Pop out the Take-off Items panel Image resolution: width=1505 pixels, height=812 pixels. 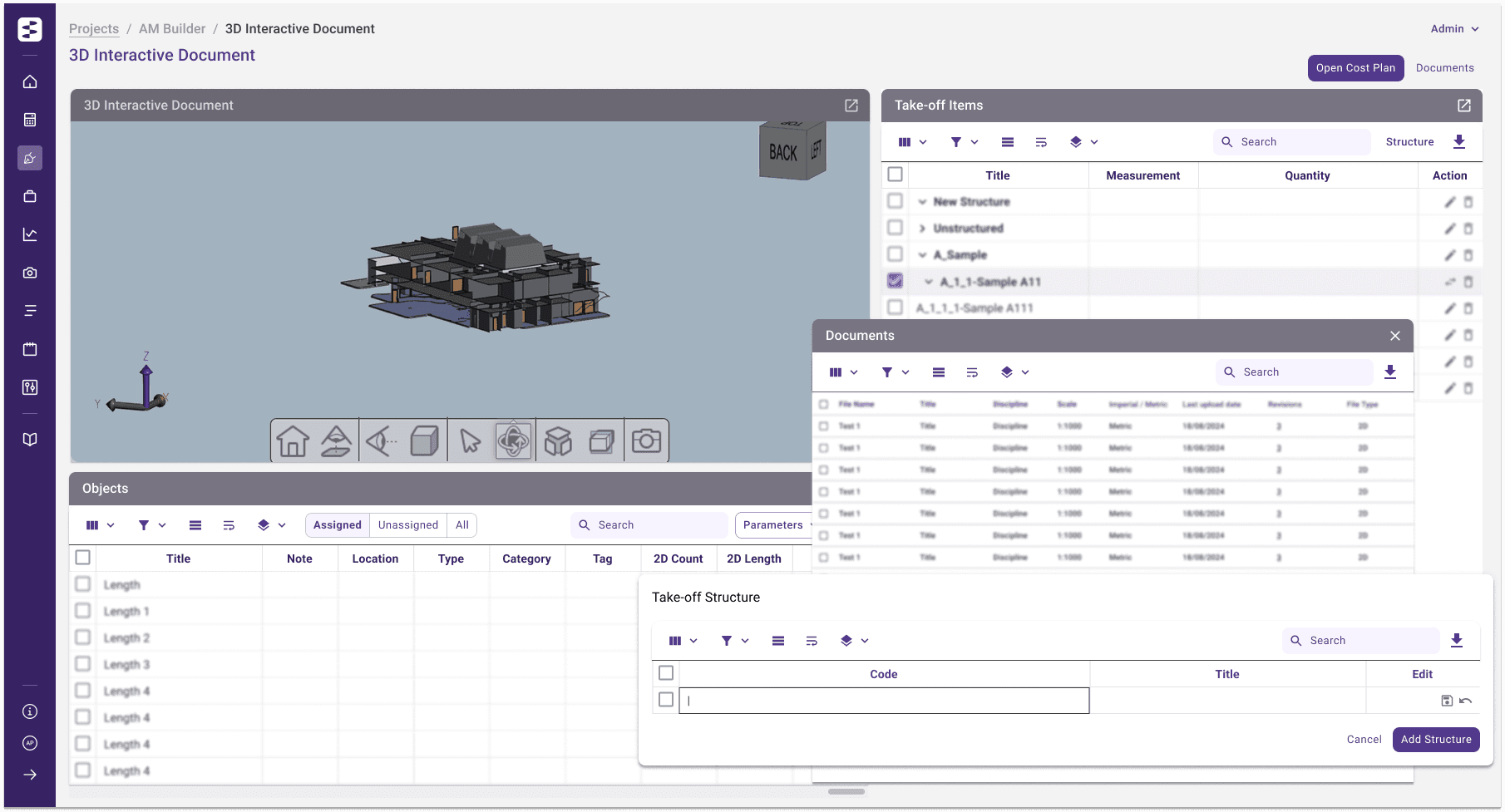click(x=1464, y=106)
